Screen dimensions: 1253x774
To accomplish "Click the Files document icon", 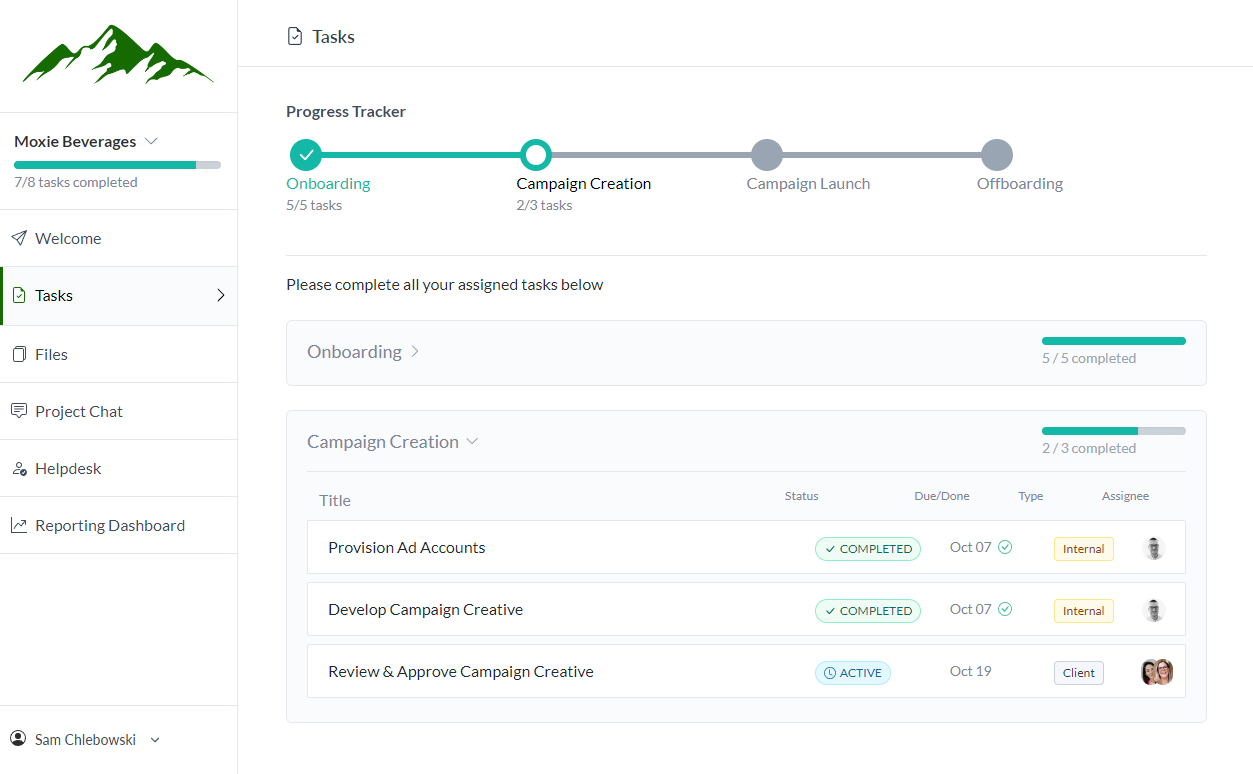I will click(19, 354).
